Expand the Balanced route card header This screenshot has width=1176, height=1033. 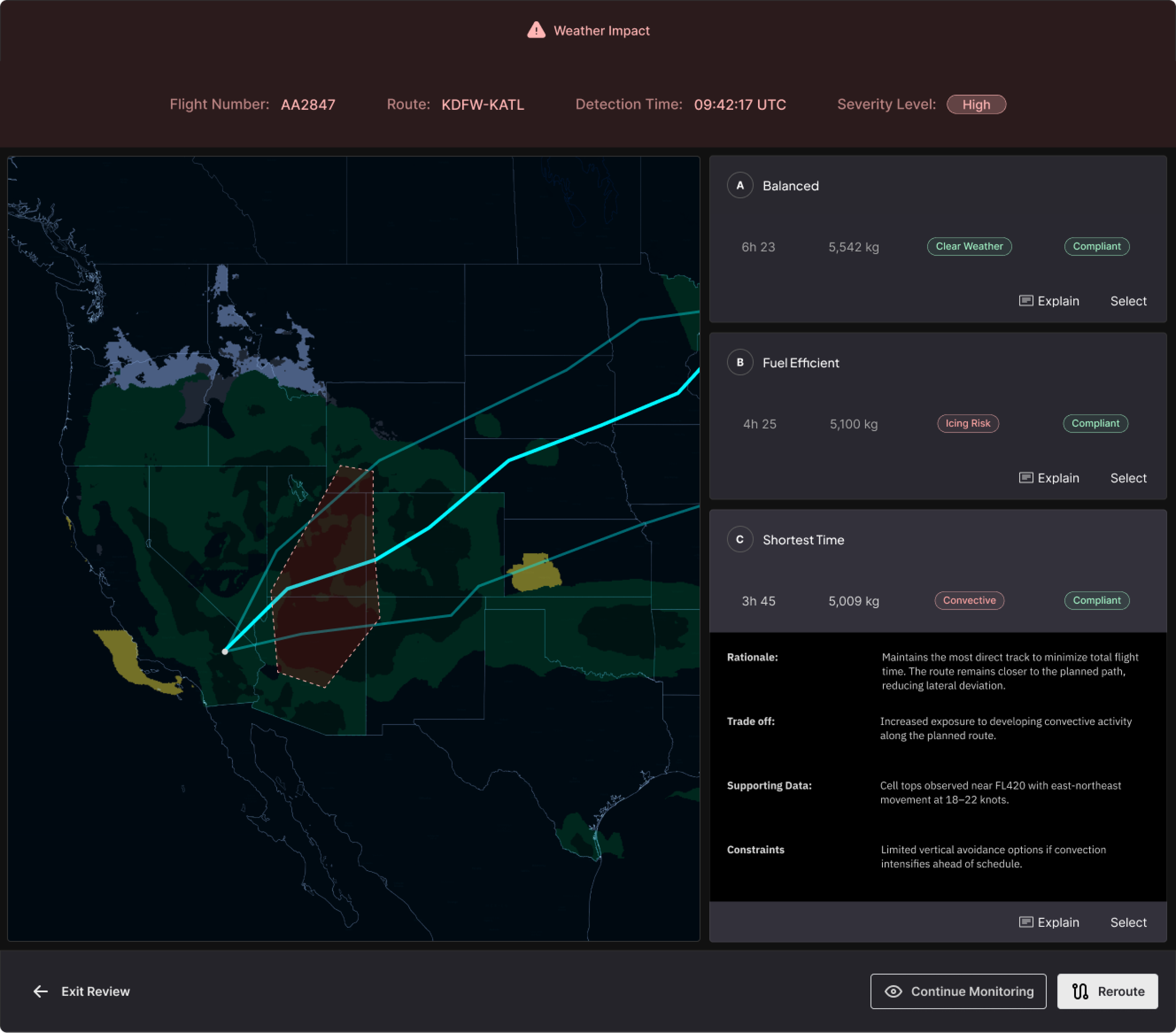[x=790, y=186]
